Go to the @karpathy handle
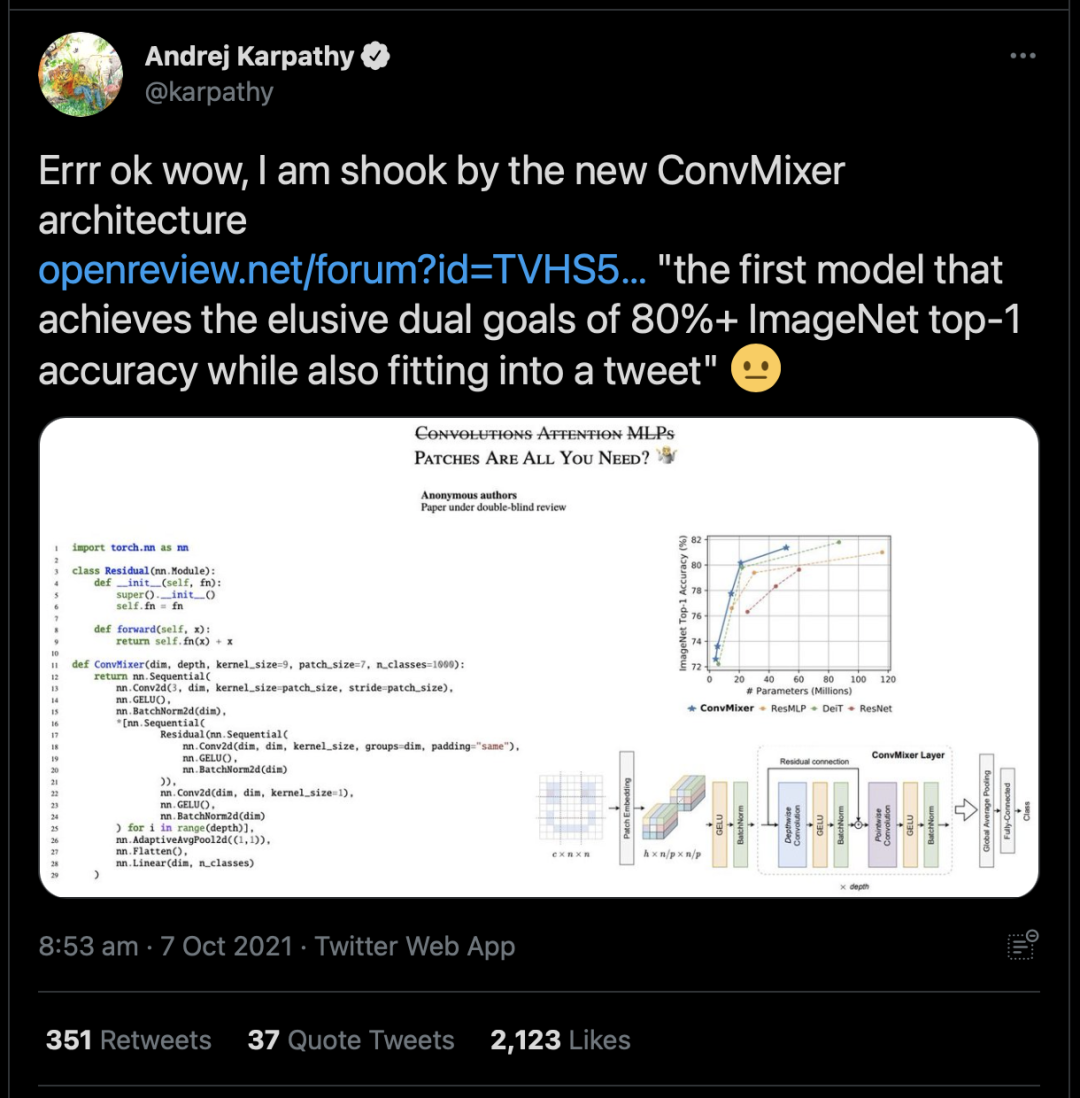 (209, 92)
